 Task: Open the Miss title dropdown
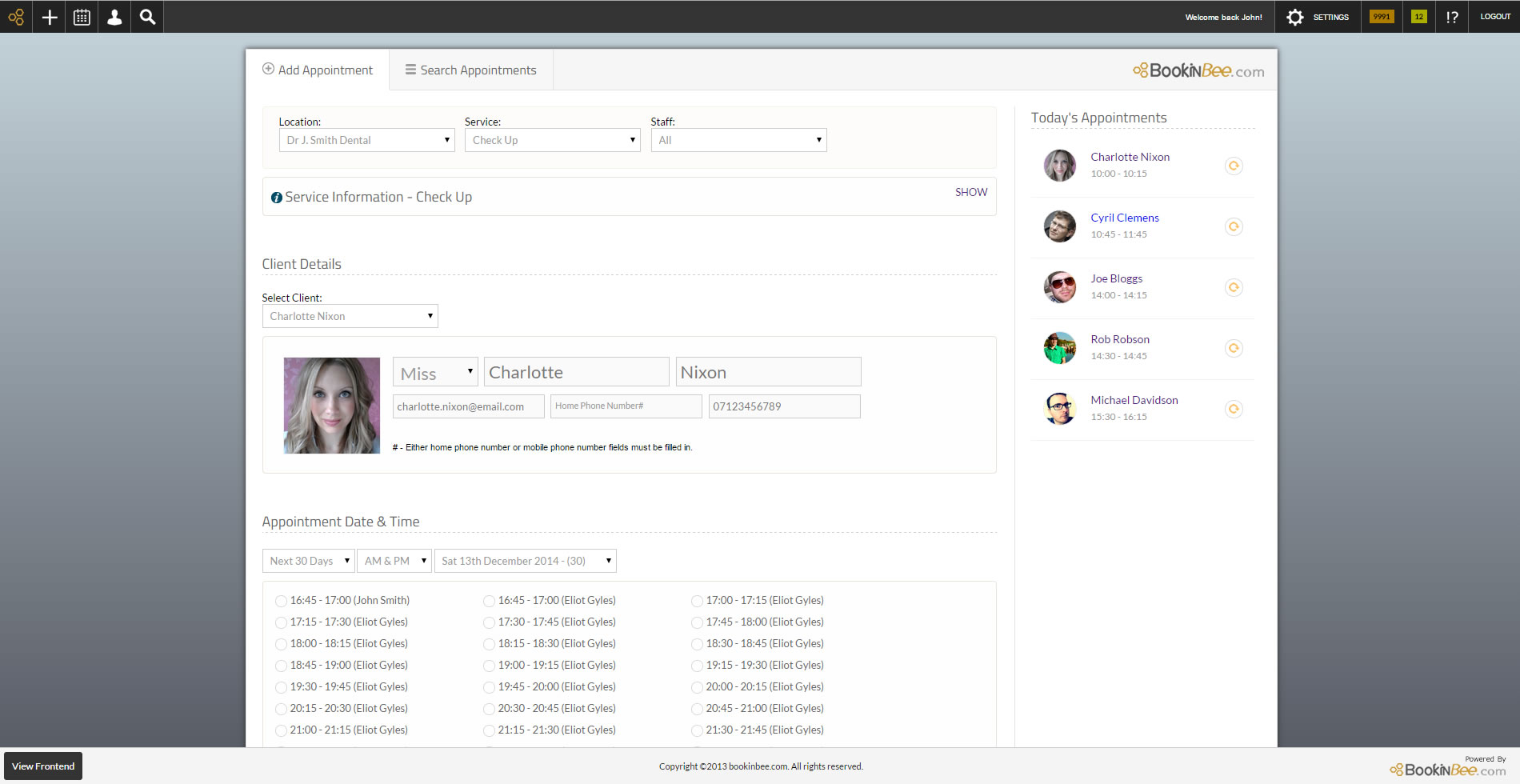pos(435,373)
